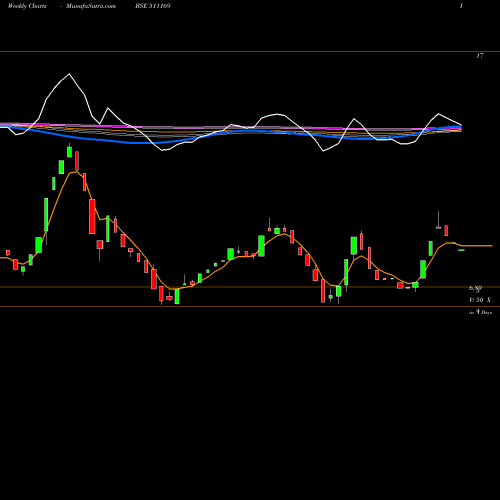Image resolution: width=500 pixels, height=500 pixels.
Task: Click the white indicator line's highest peak
Action: 69,74
